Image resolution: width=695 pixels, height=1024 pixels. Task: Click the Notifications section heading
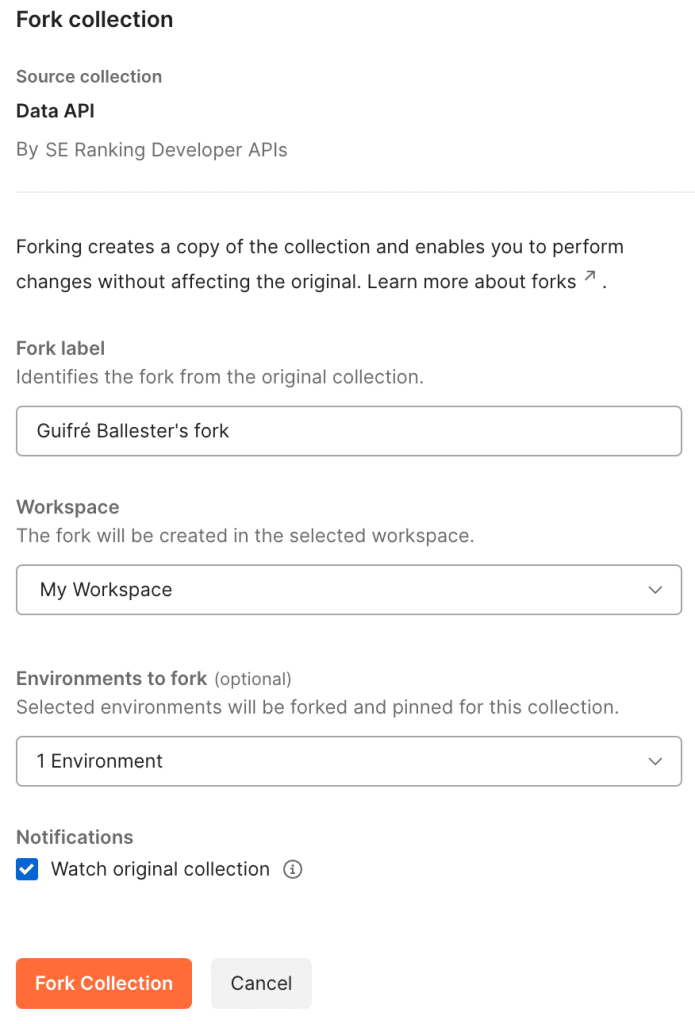(x=74, y=837)
